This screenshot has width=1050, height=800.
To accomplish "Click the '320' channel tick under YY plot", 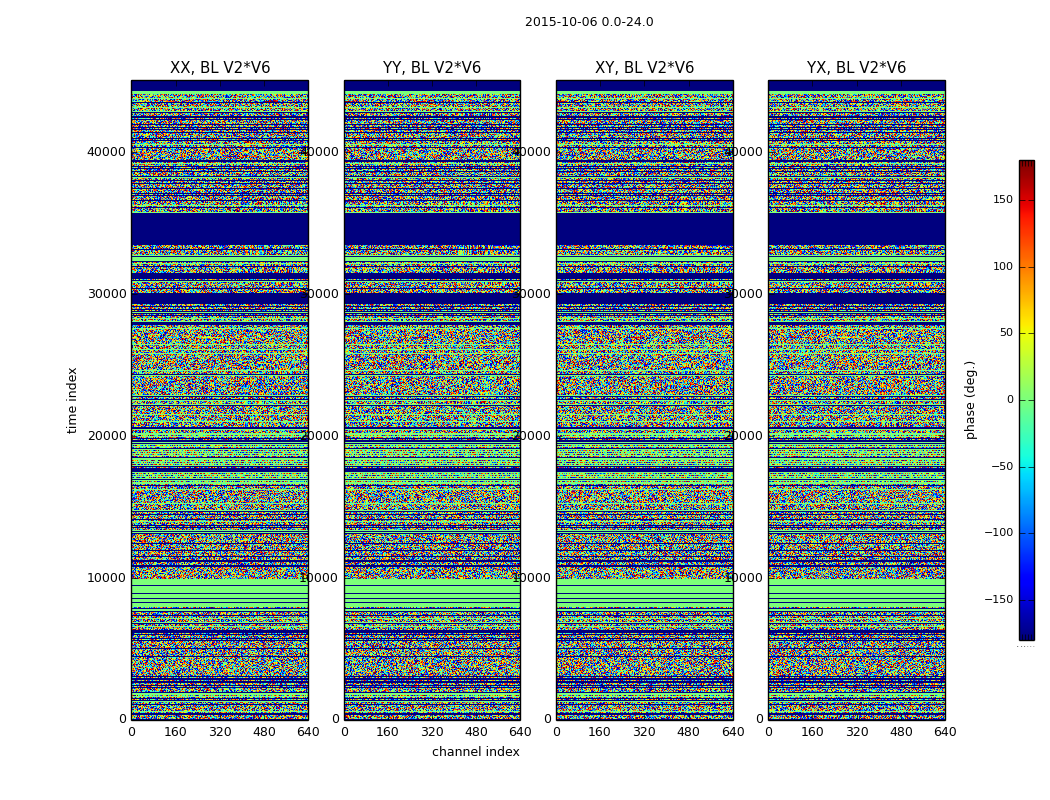I will pos(432,732).
